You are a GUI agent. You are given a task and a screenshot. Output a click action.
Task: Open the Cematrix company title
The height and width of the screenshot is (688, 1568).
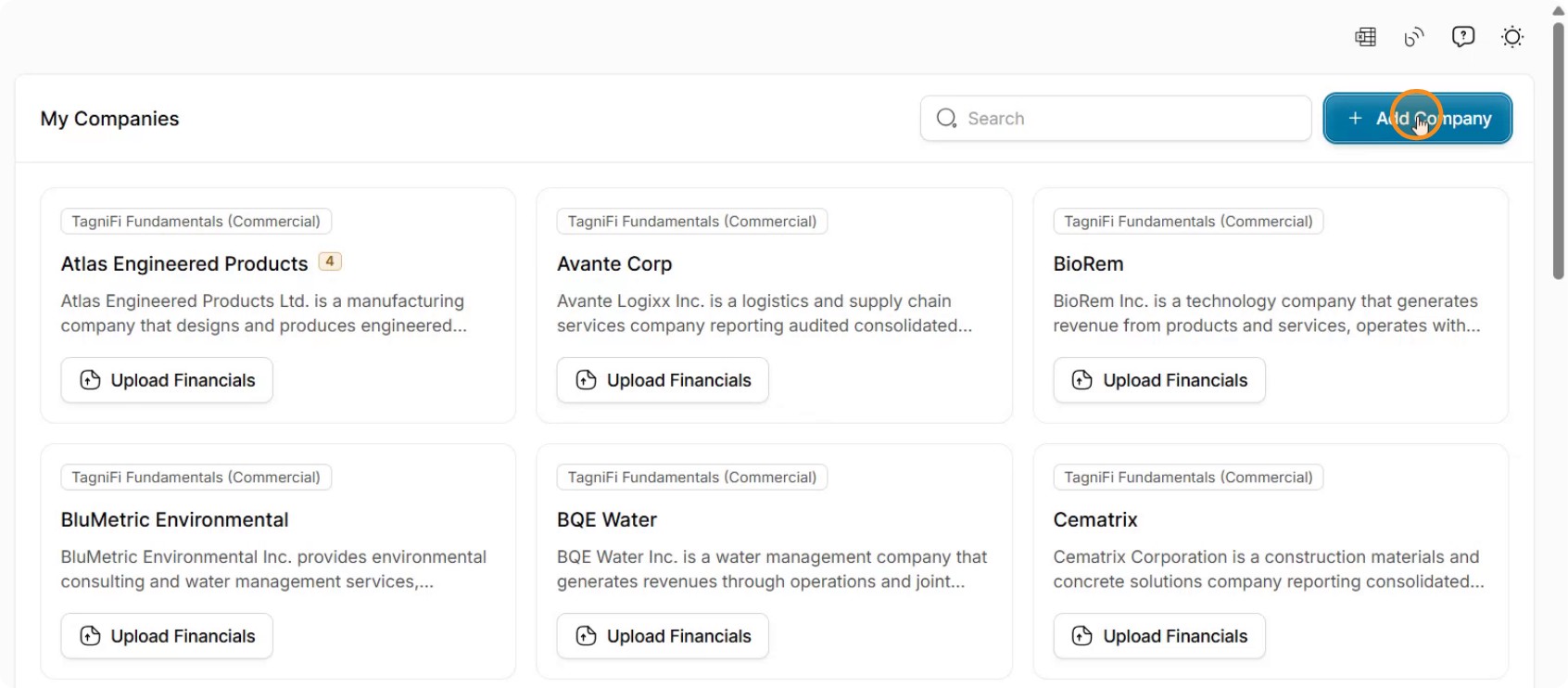tap(1095, 520)
